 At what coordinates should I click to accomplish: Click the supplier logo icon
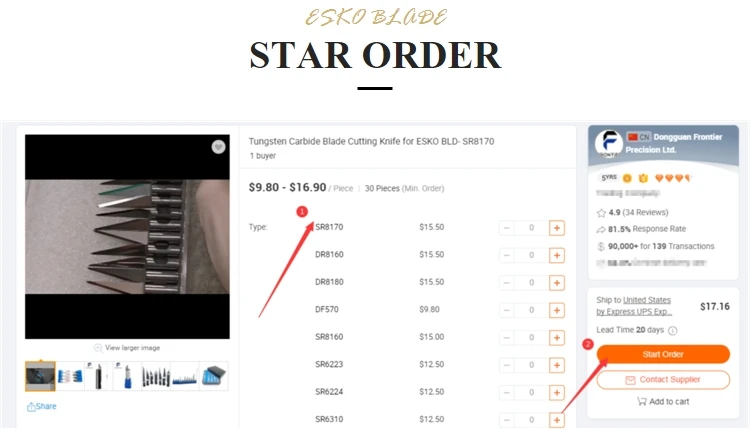609,143
